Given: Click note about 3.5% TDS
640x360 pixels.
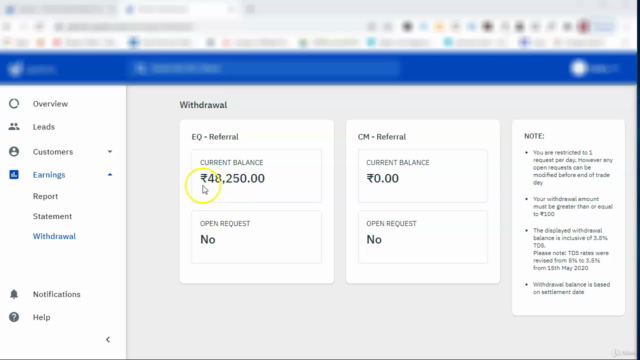Looking at the screenshot, I should click(x=571, y=249).
